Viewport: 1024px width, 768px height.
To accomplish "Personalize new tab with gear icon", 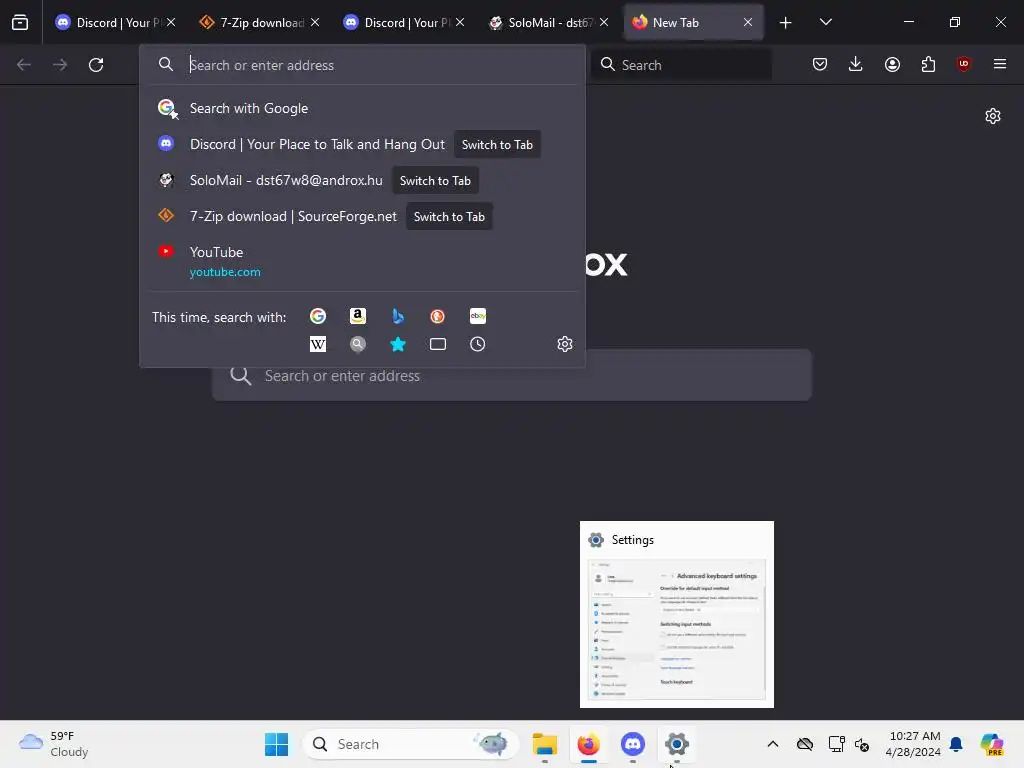I will (993, 116).
